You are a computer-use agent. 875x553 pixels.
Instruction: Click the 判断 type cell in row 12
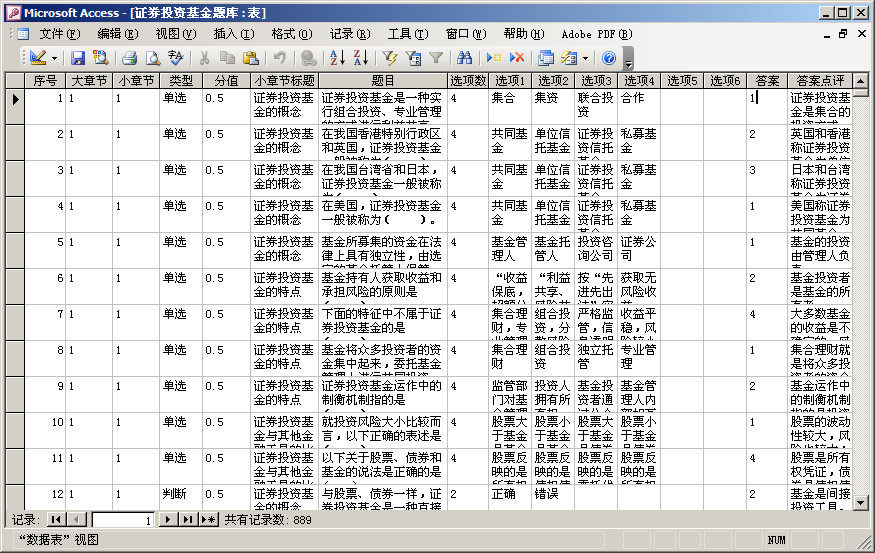pos(181,497)
